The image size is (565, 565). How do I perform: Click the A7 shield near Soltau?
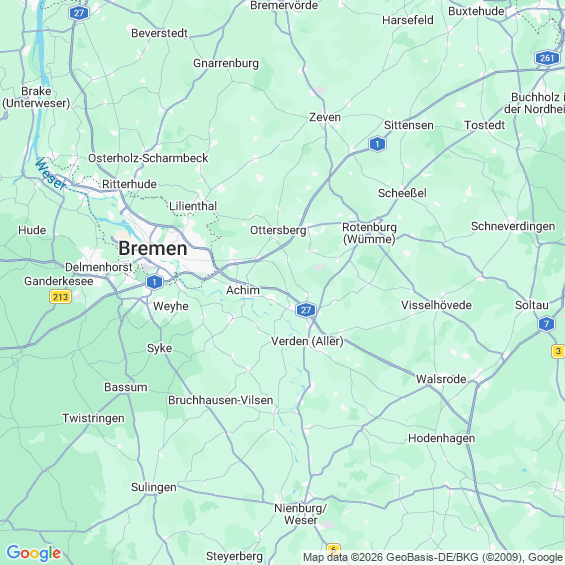tap(546, 324)
